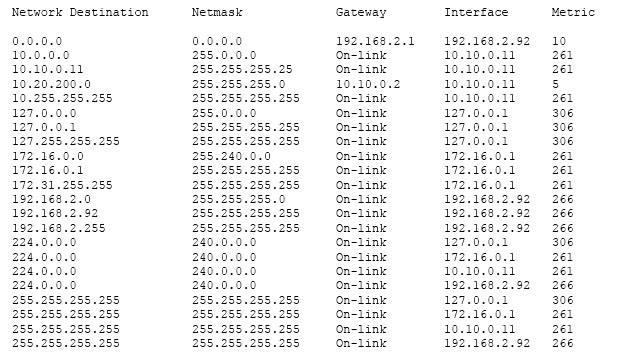
Task: Select destination 127.0.0.1
Action: [44, 127]
